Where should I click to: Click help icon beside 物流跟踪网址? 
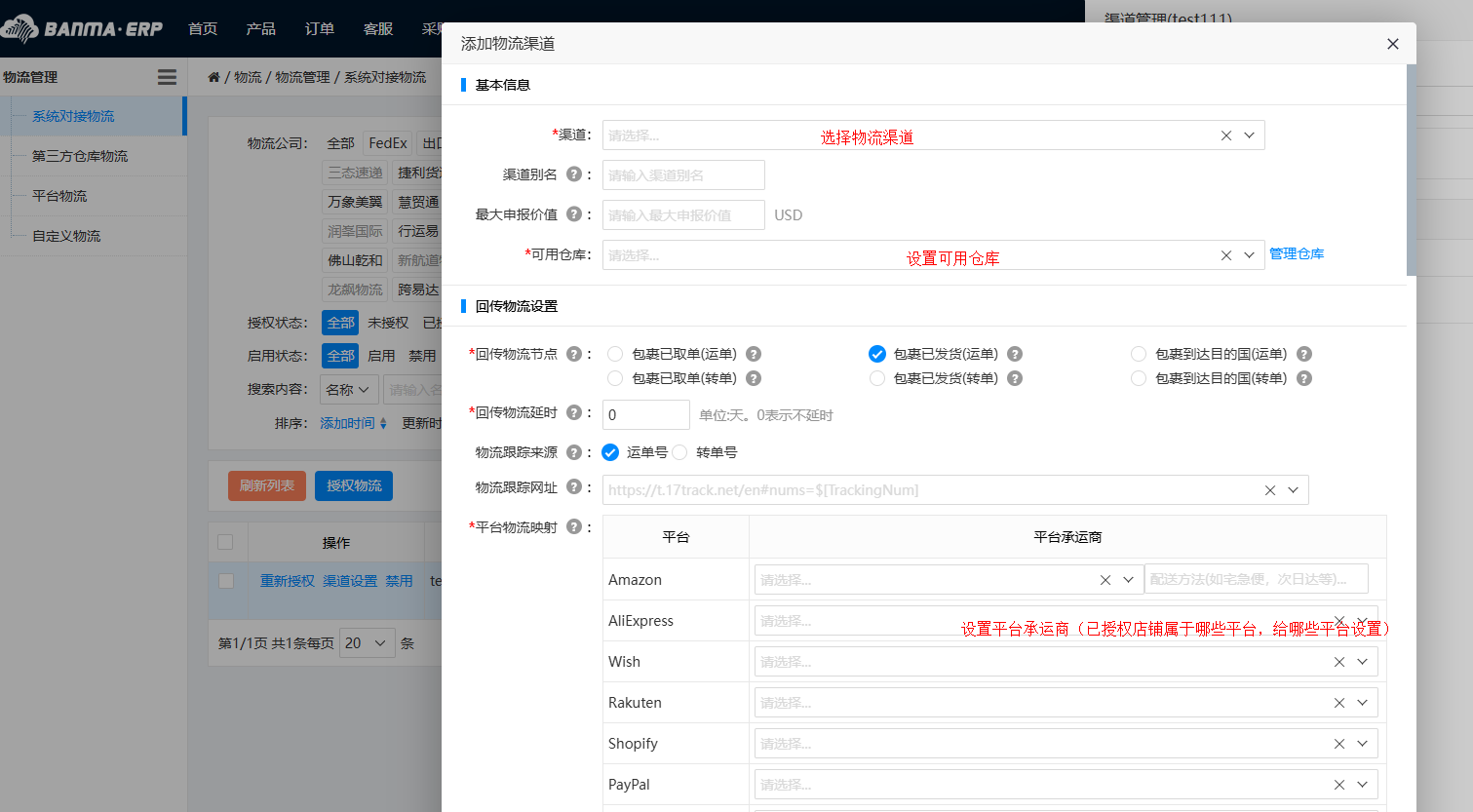574,486
